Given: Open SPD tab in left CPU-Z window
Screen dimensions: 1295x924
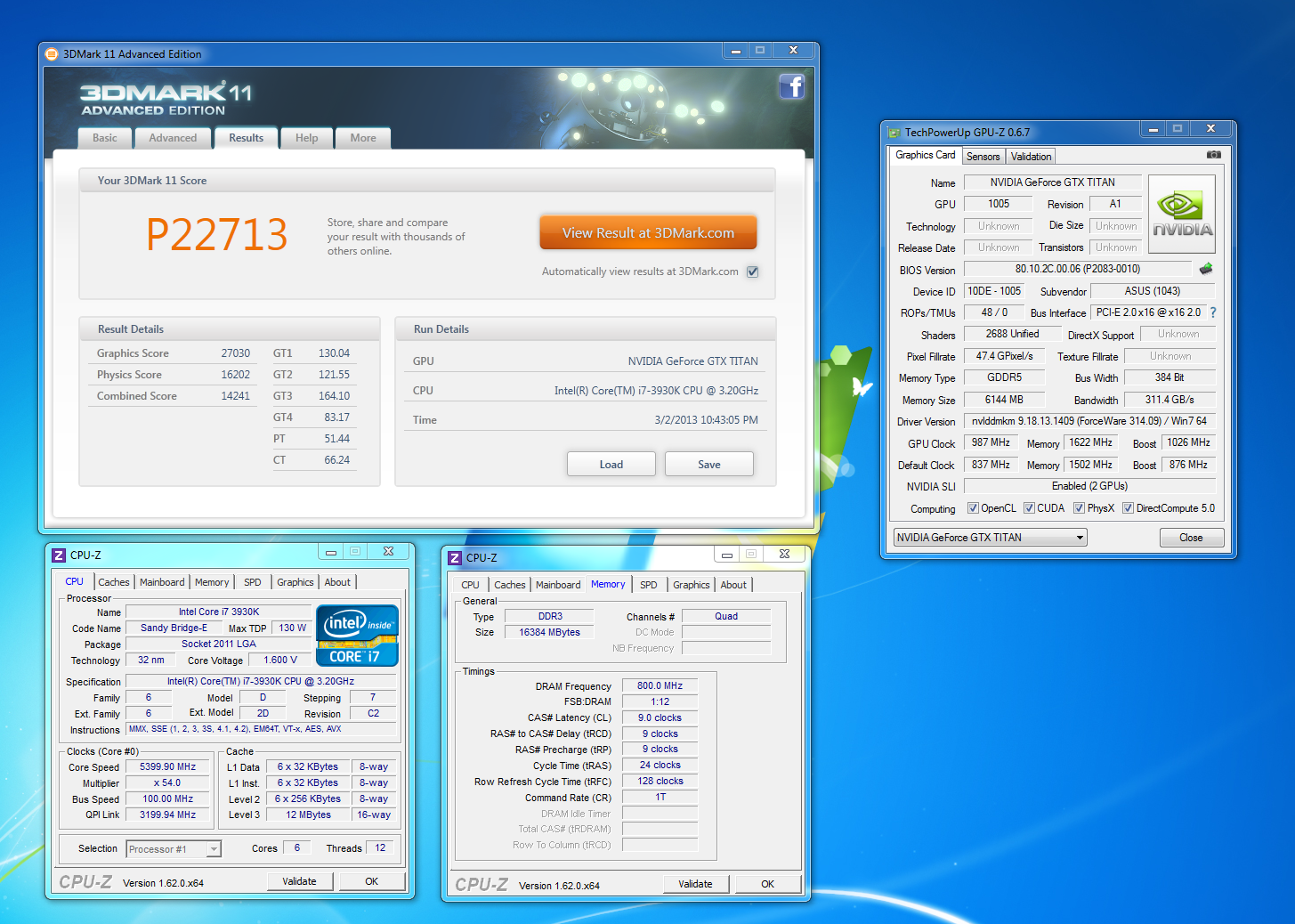Looking at the screenshot, I should click(x=253, y=582).
